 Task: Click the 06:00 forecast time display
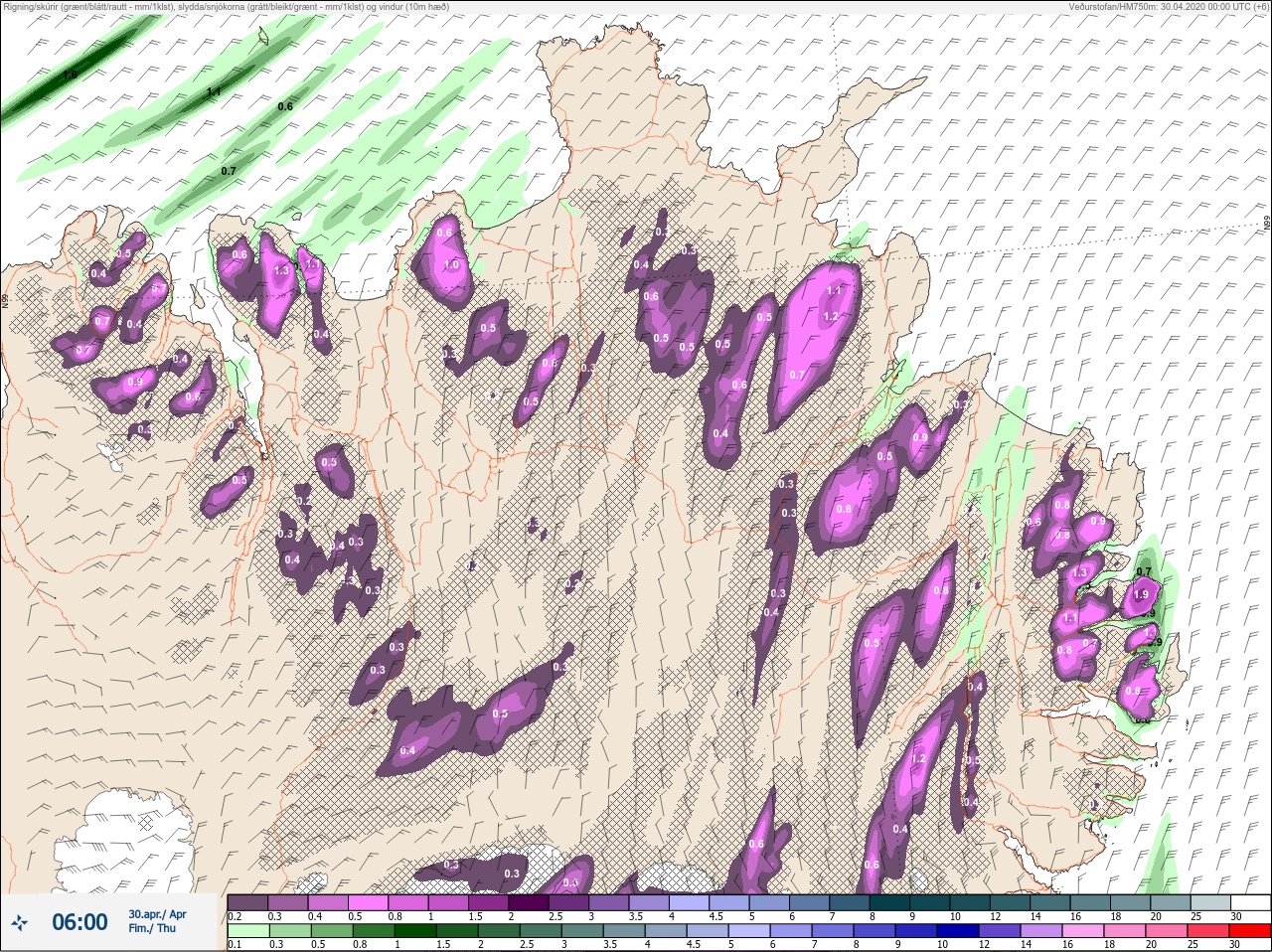pyautogui.click(x=79, y=922)
